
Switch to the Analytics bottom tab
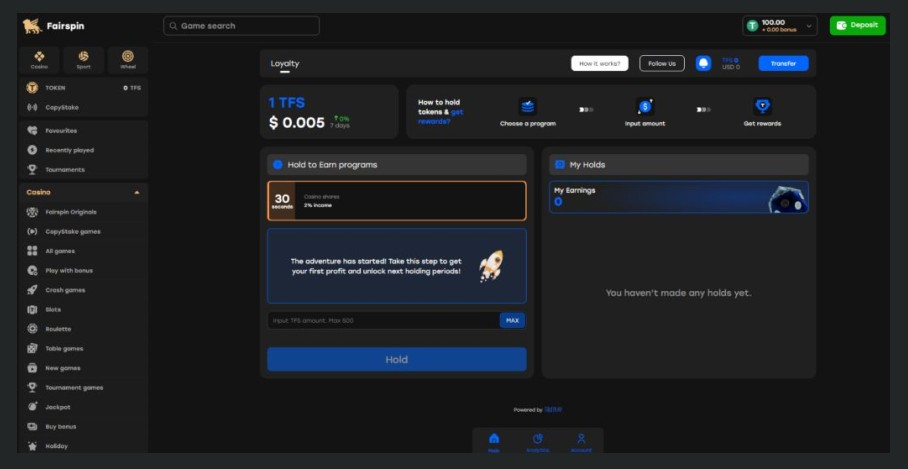tap(538, 441)
